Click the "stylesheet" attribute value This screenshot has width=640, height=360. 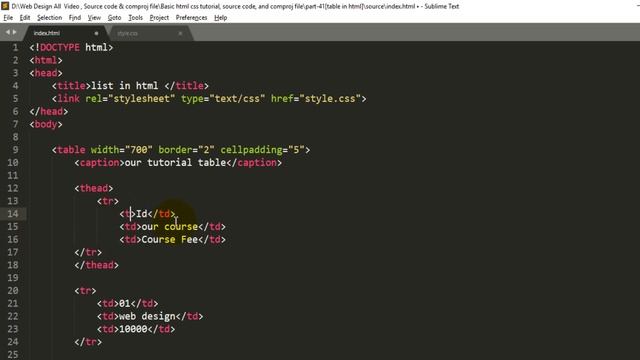[x=141, y=98]
